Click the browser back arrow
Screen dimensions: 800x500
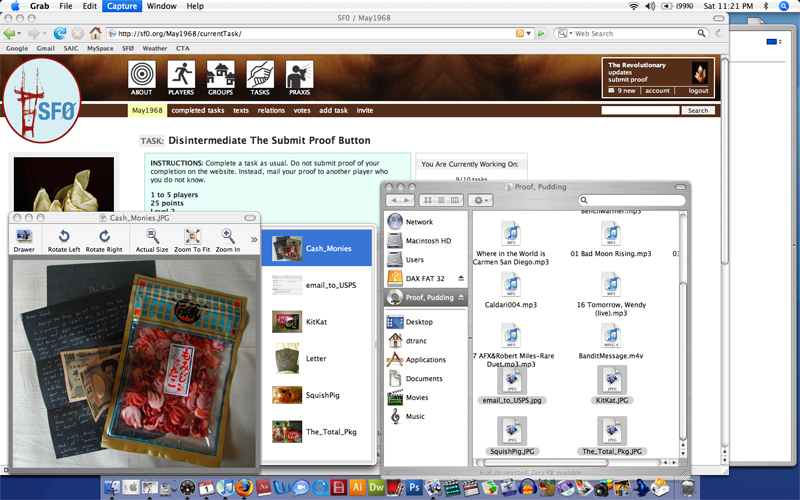(9, 33)
